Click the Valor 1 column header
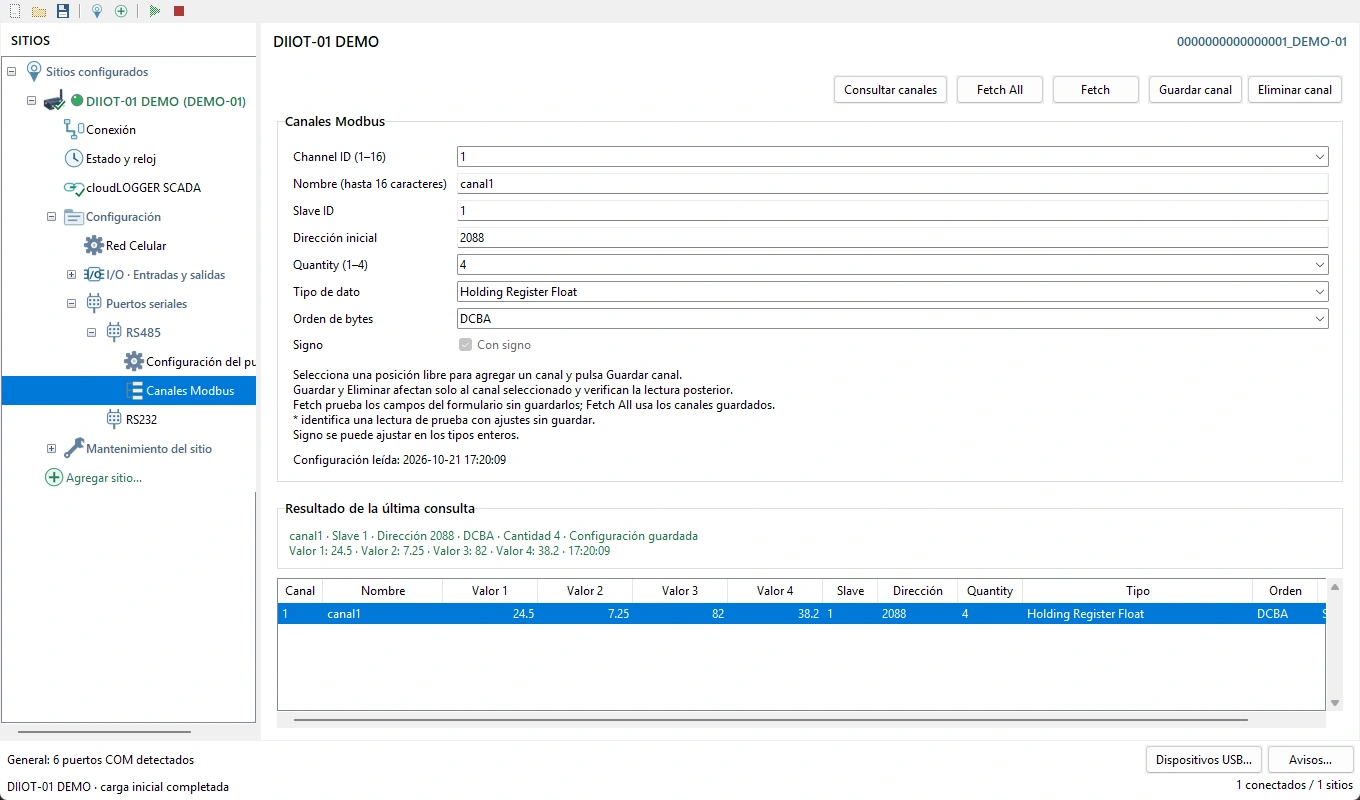Image resolution: width=1360 pixels, height=800 pixels. point(490,591)
